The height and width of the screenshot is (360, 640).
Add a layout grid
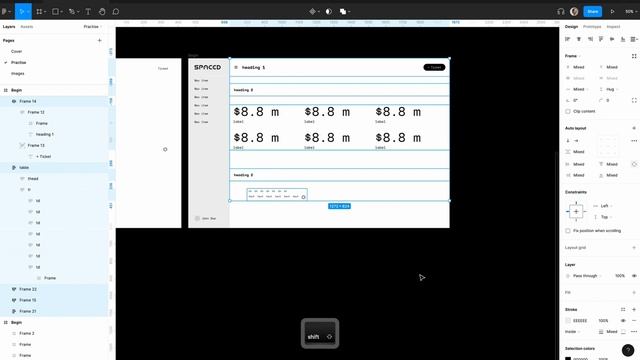[x=634, y=247]
